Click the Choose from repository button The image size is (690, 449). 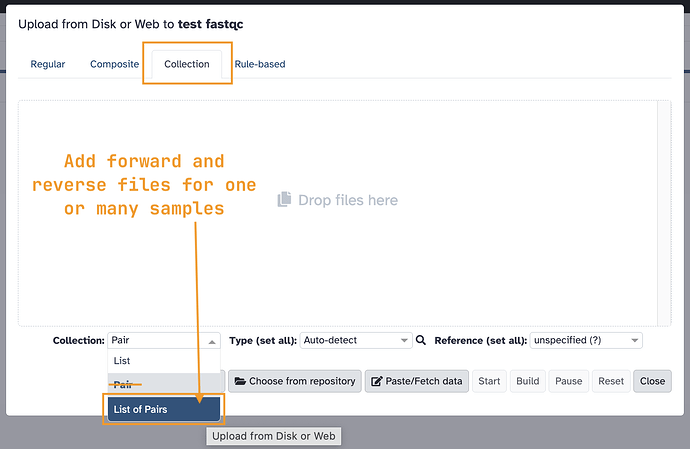coord(295,381)
